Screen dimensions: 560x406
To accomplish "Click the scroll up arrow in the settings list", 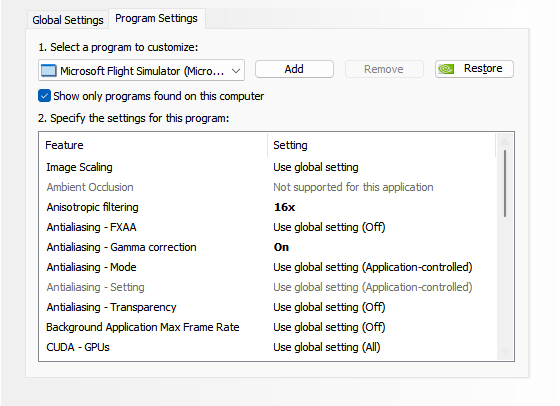I will pyautogui.click(x=505, y=142).
